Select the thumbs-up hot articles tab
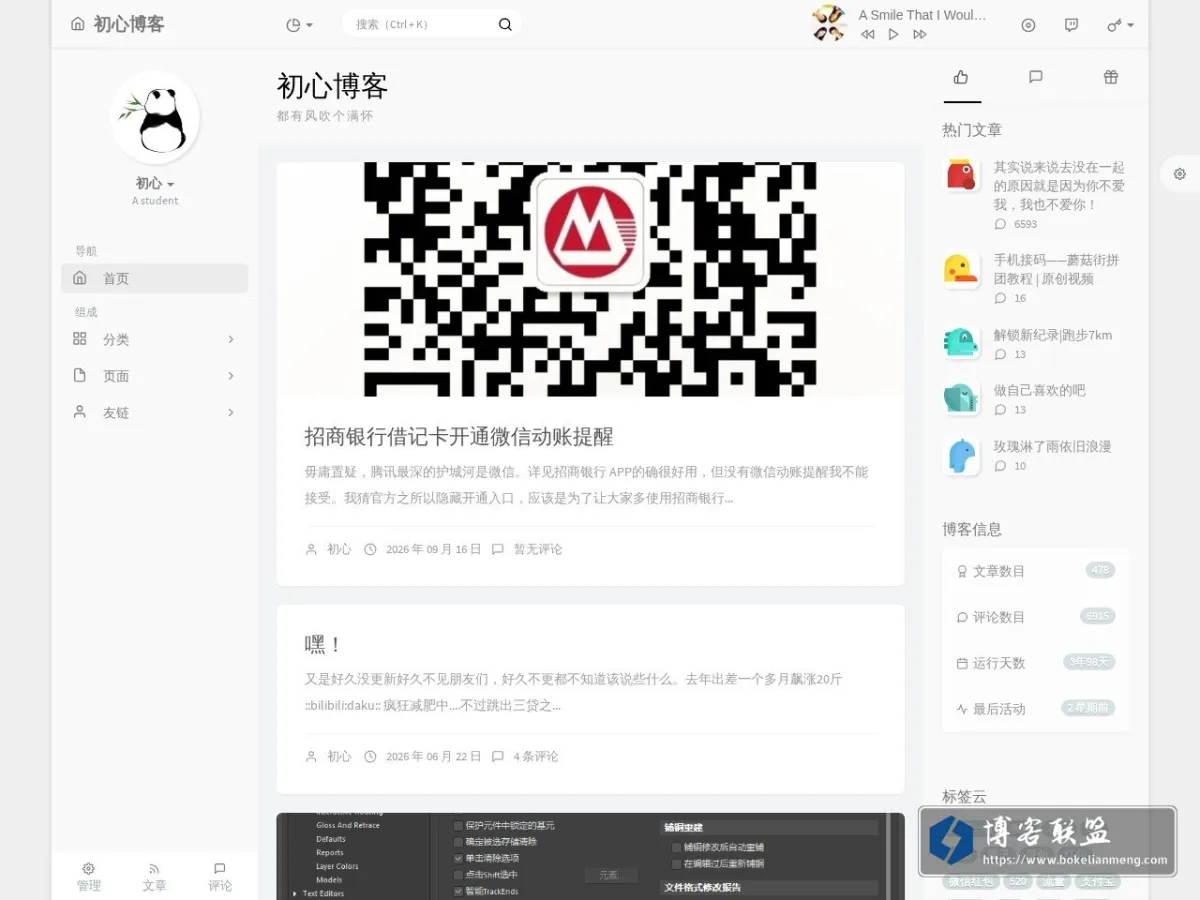Screen dimensions: 1200x900 tap(961, 77)
